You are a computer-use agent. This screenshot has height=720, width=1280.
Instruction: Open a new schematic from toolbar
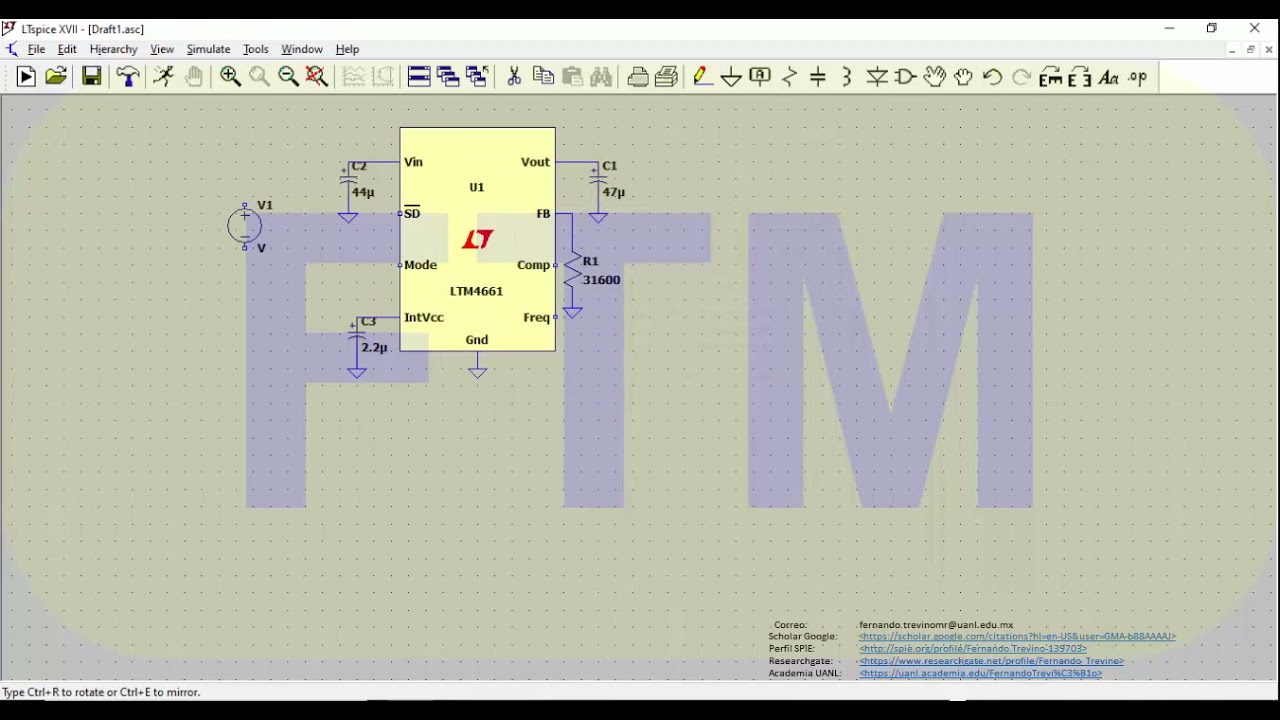tap(26, 77)
